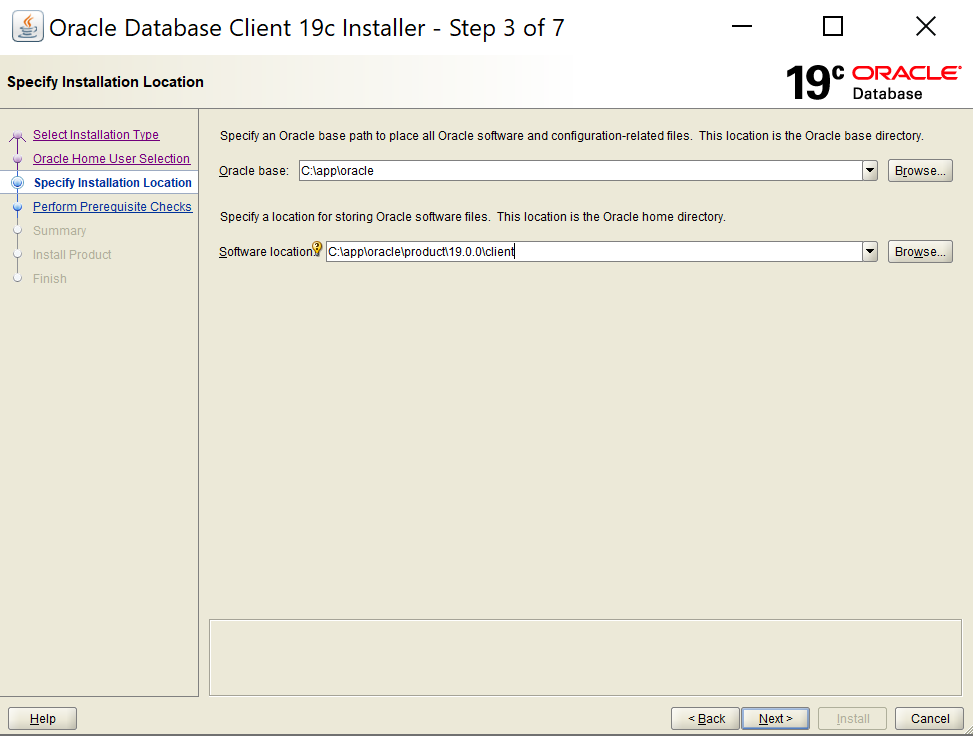Viewport: 973px width, 736px height.
Task: Click the Perform Prerequisite Checks step bullet
Action: point(17,207)
